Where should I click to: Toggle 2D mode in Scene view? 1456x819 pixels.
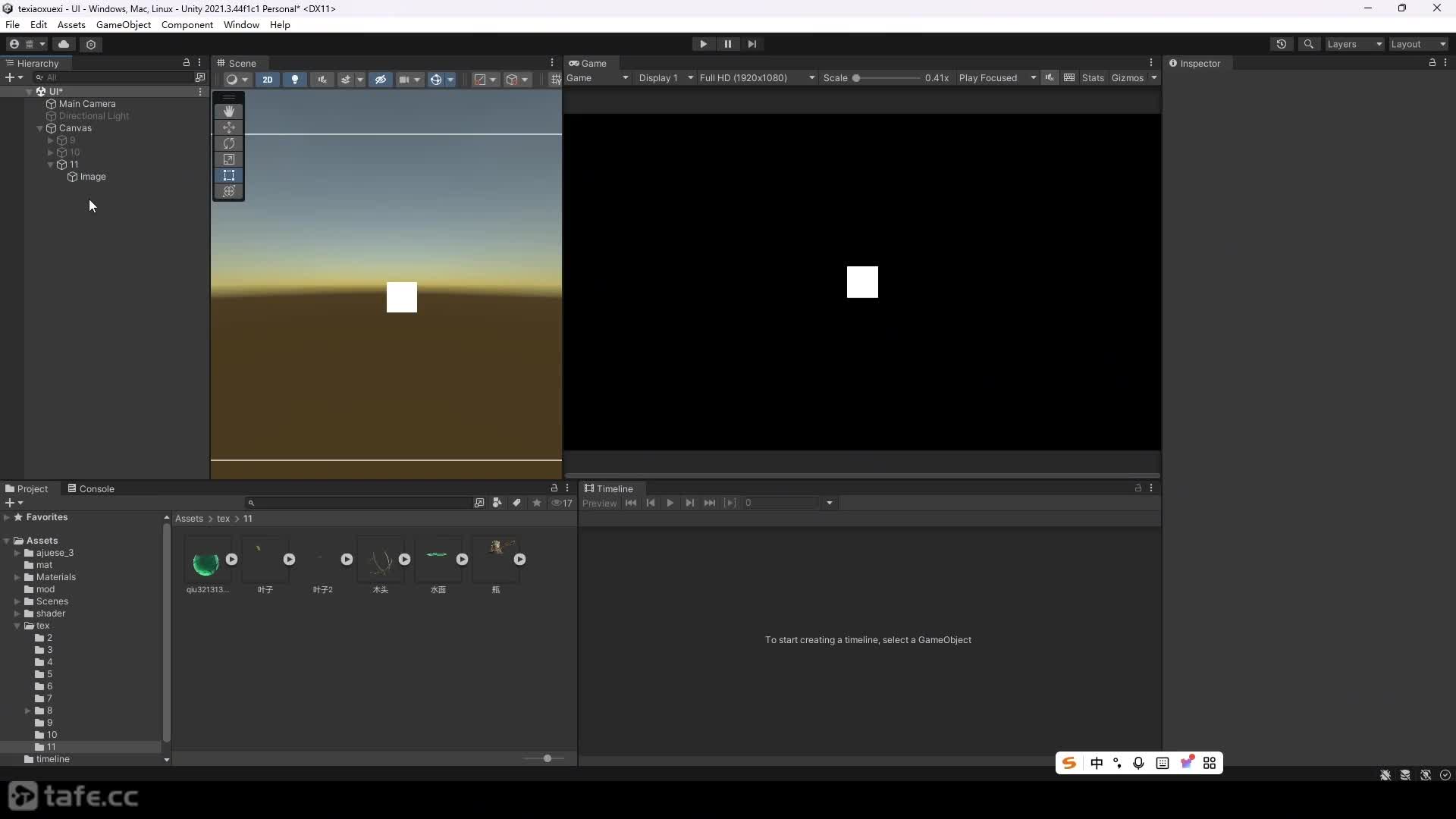(267, 79)
